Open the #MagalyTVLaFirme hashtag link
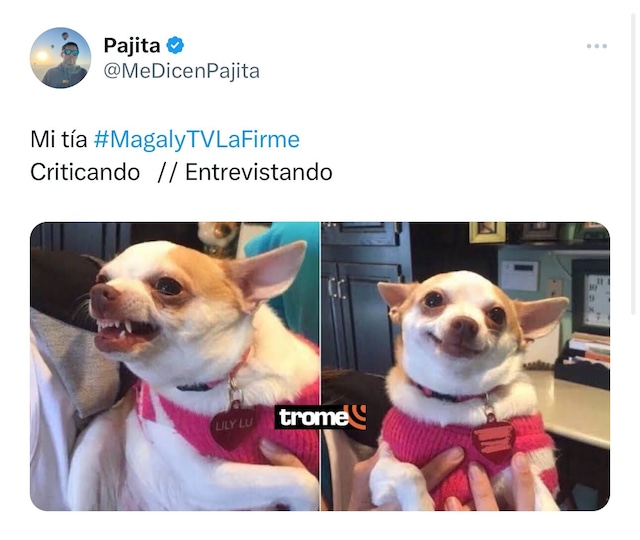Image resolution: width=640 pixels, height=540 pixels. (x=197, y=139)
